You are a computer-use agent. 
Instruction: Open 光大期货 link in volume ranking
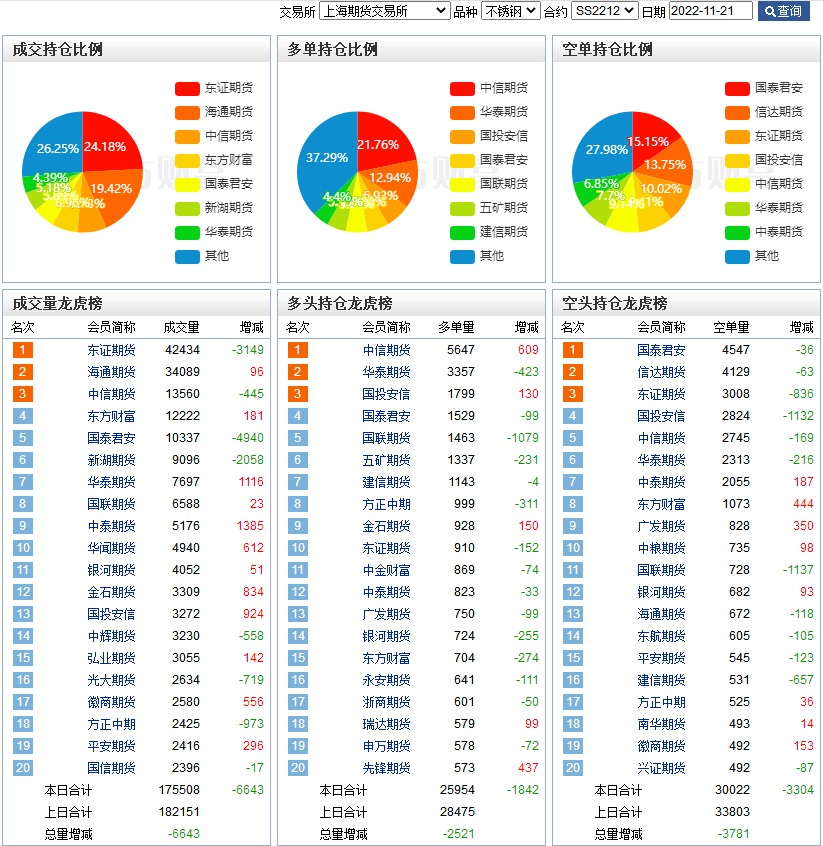pyautogui.click(x=111, y=680)
